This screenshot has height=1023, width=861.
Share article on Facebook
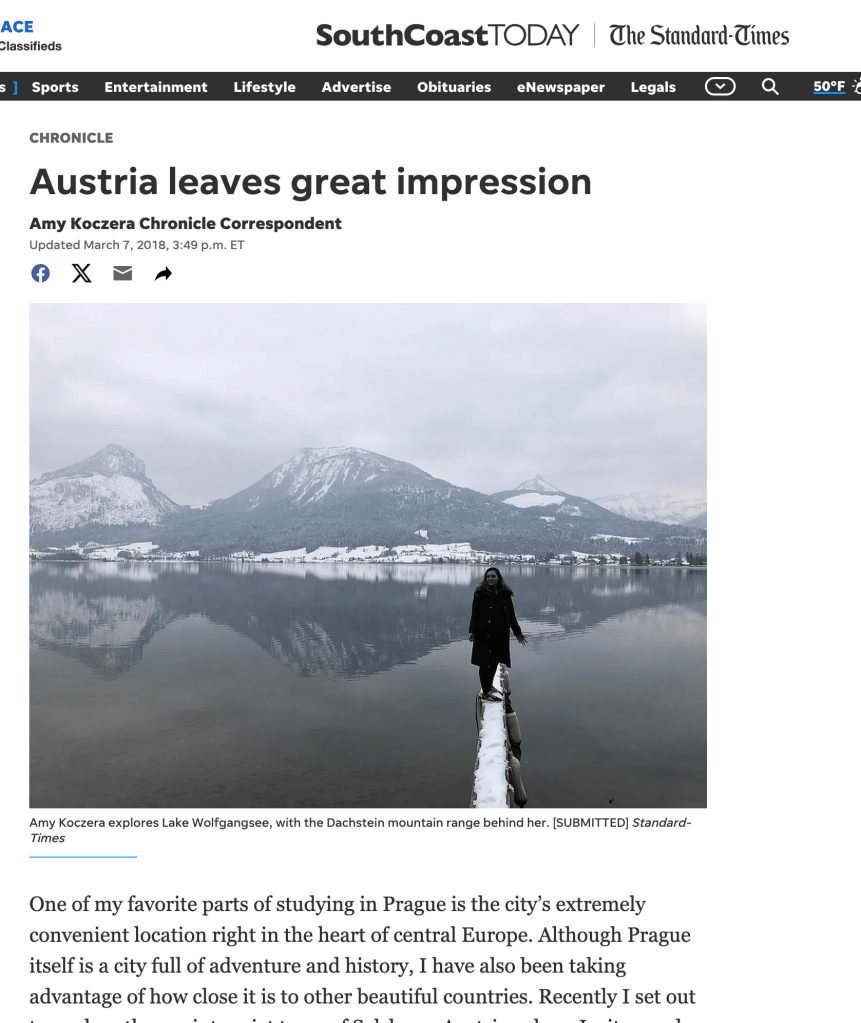coord(40,273)
